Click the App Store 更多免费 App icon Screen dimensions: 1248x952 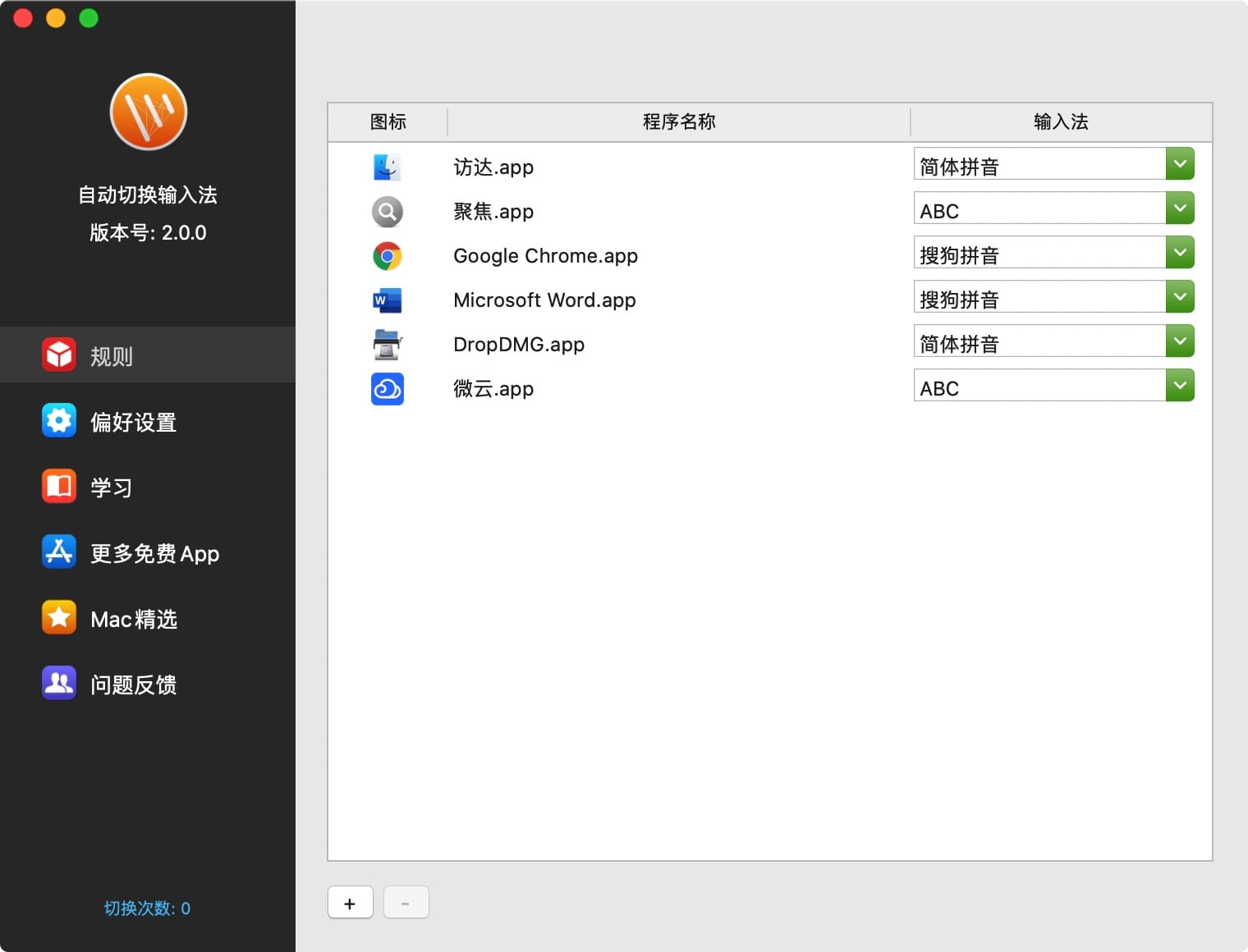(59, 552)
